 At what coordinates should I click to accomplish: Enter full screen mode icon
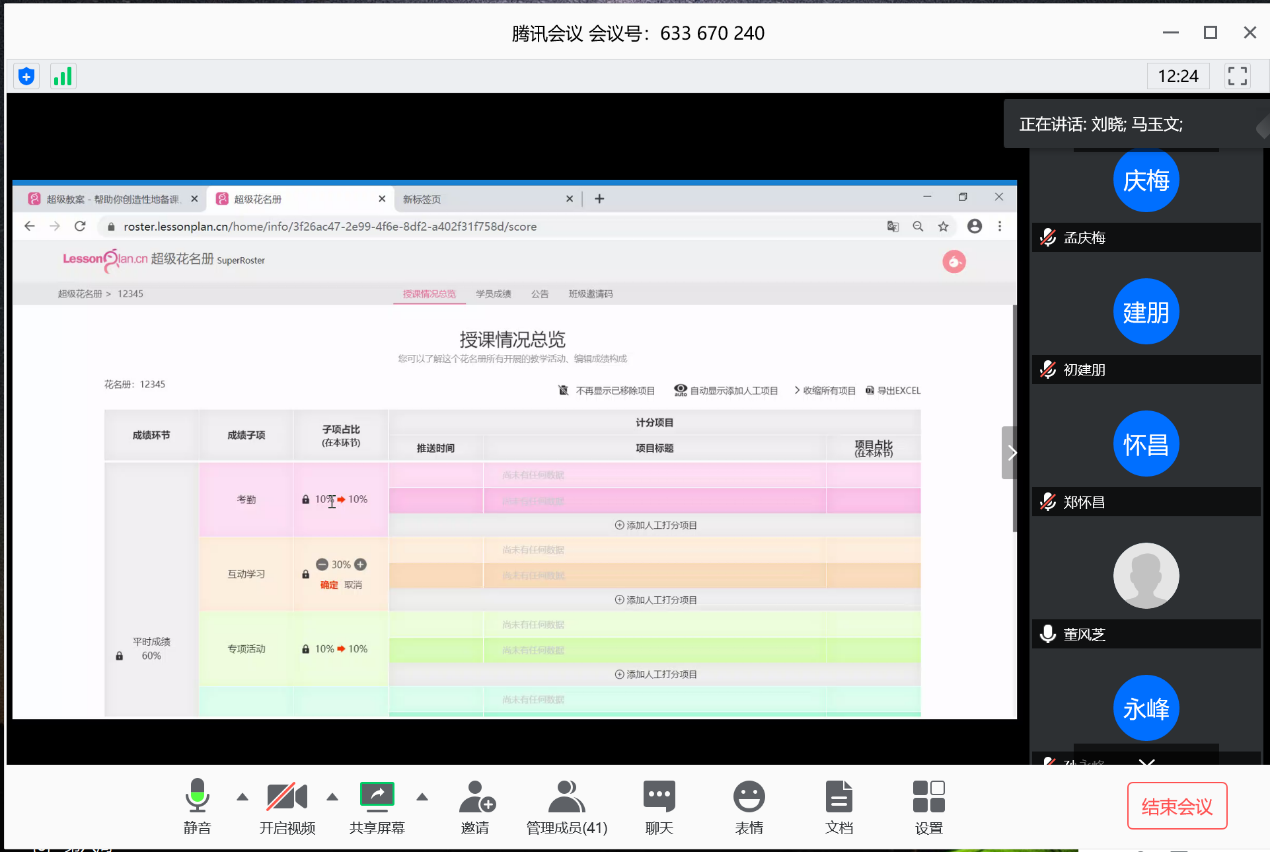tap(1237, 76)
